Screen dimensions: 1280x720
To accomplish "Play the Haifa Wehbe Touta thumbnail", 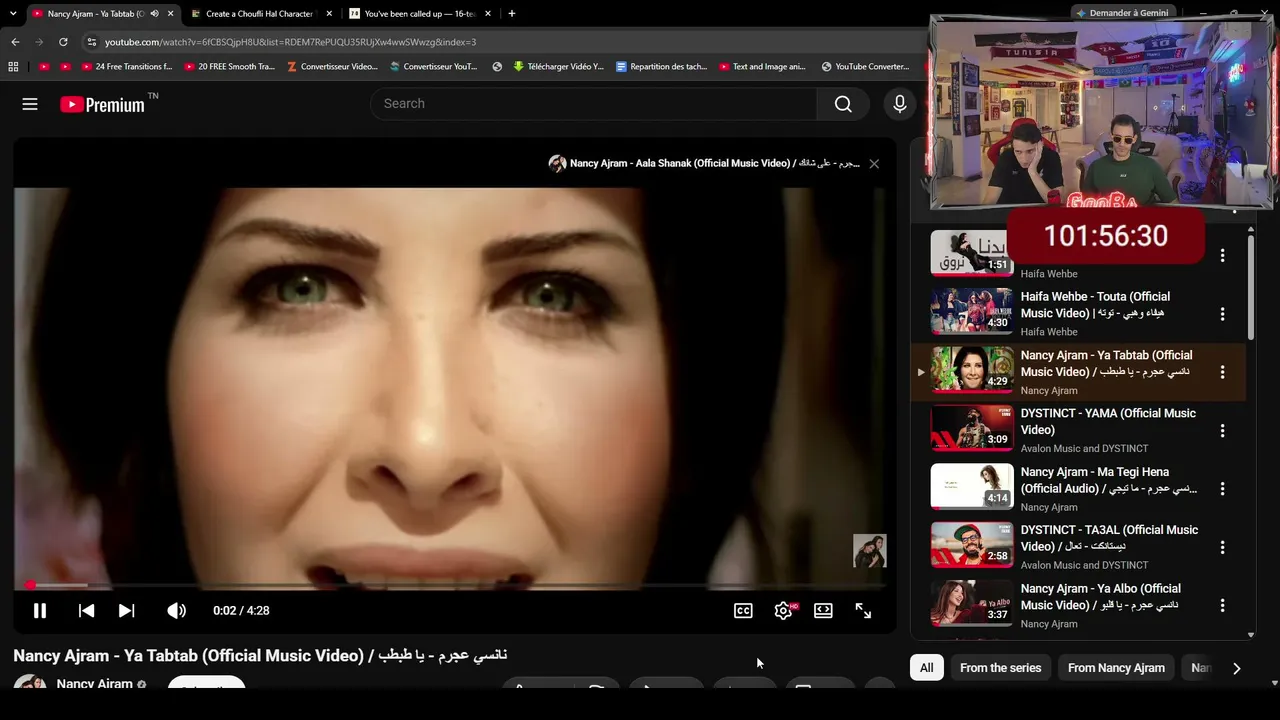I will (972, 311).
